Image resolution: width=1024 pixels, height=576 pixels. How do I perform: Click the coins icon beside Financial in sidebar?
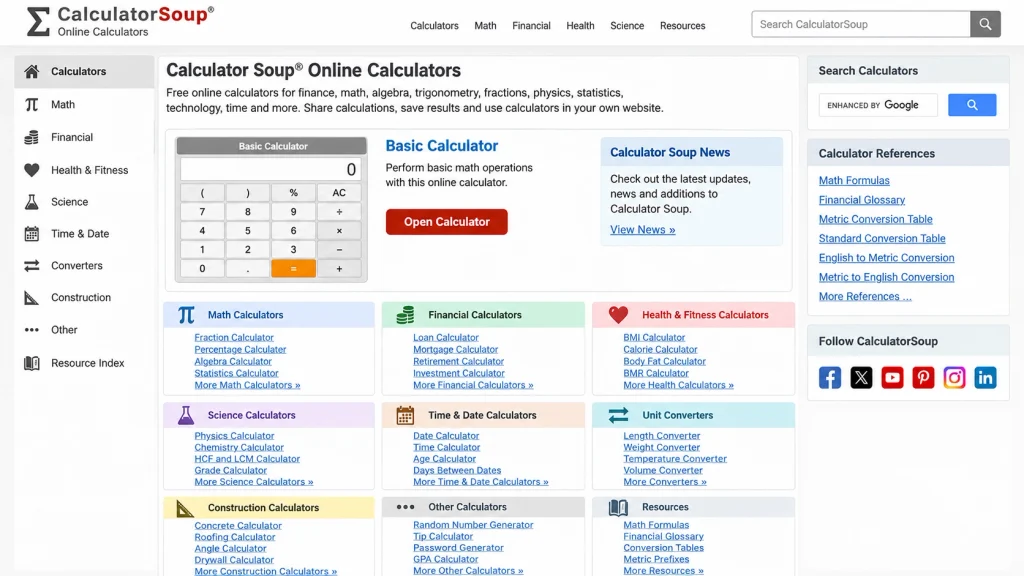point(31,137)
